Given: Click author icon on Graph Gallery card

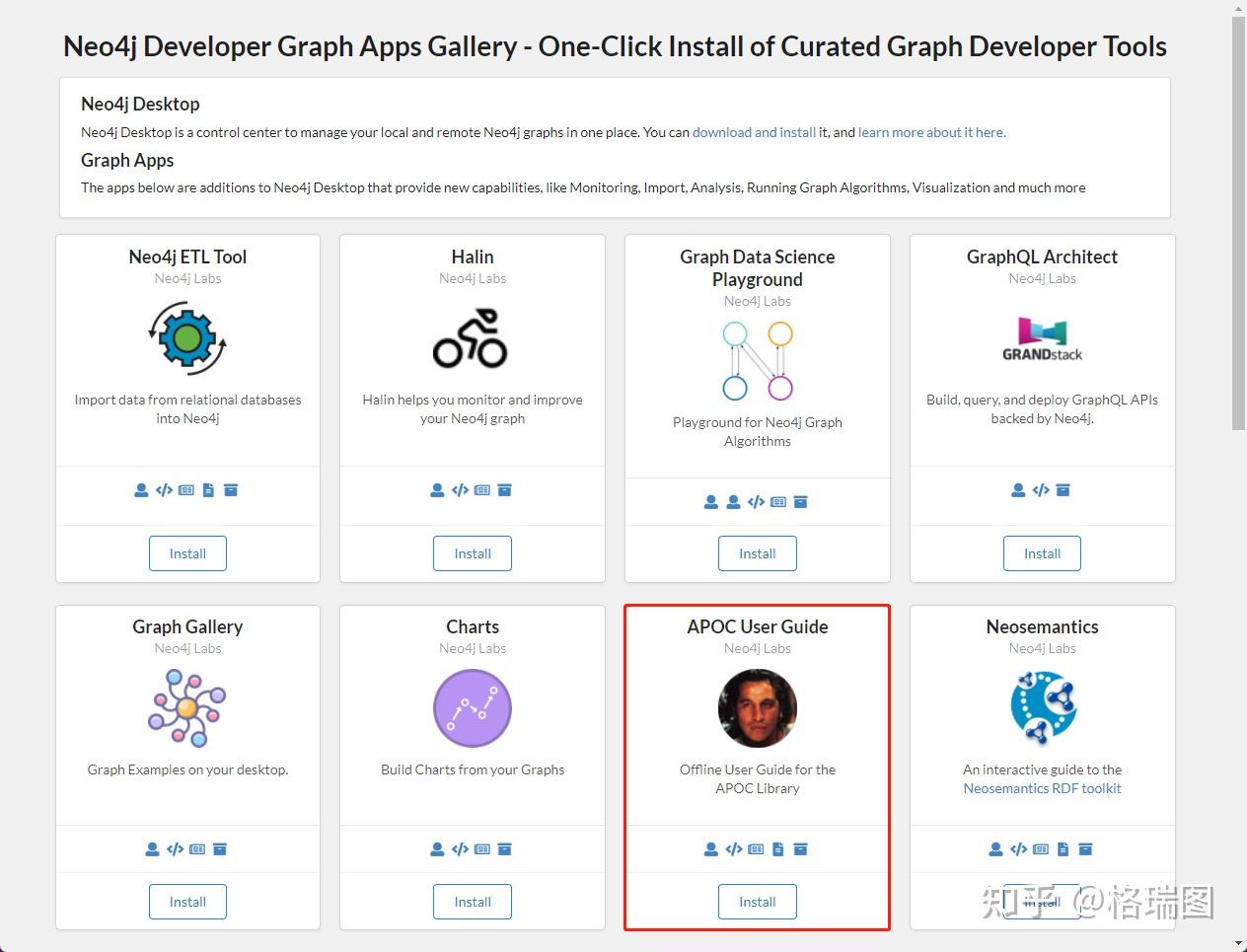Looking at the screenshot, I should 152,849.
